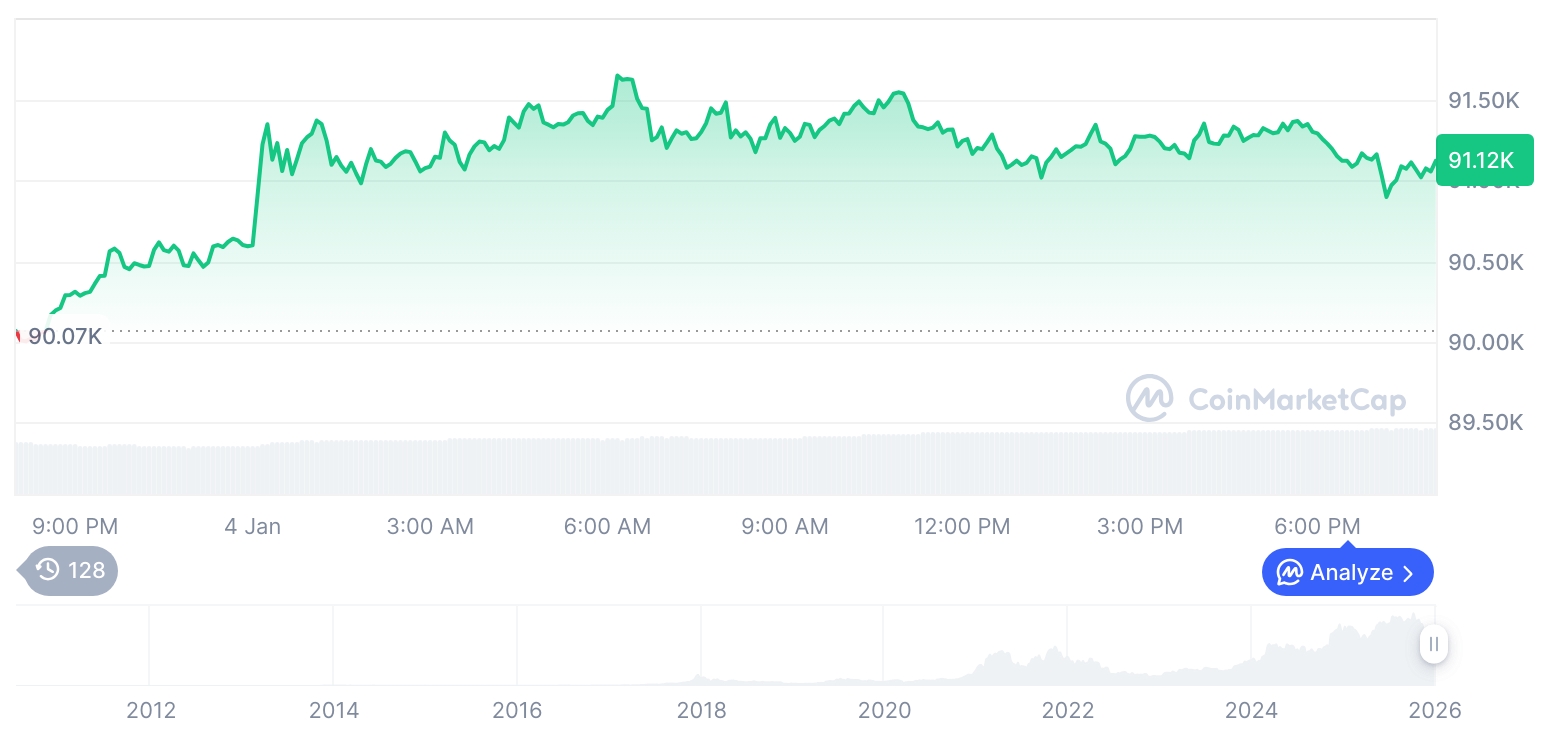Click the 90.07K opening price label
This screenshot has width=1566, height=732.
coord(65,336)
